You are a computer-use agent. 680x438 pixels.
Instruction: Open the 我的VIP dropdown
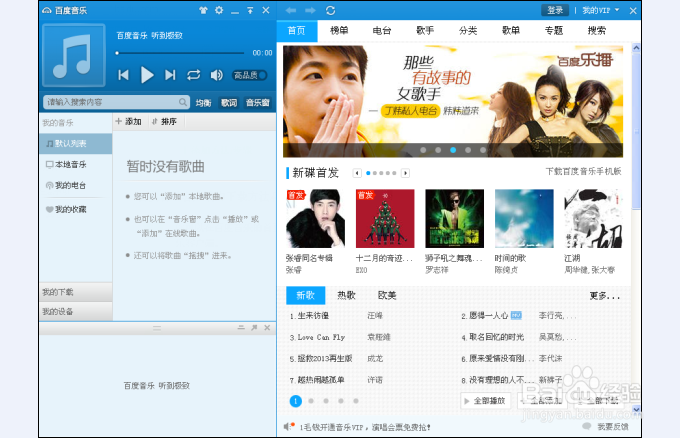tap(601, 10)
